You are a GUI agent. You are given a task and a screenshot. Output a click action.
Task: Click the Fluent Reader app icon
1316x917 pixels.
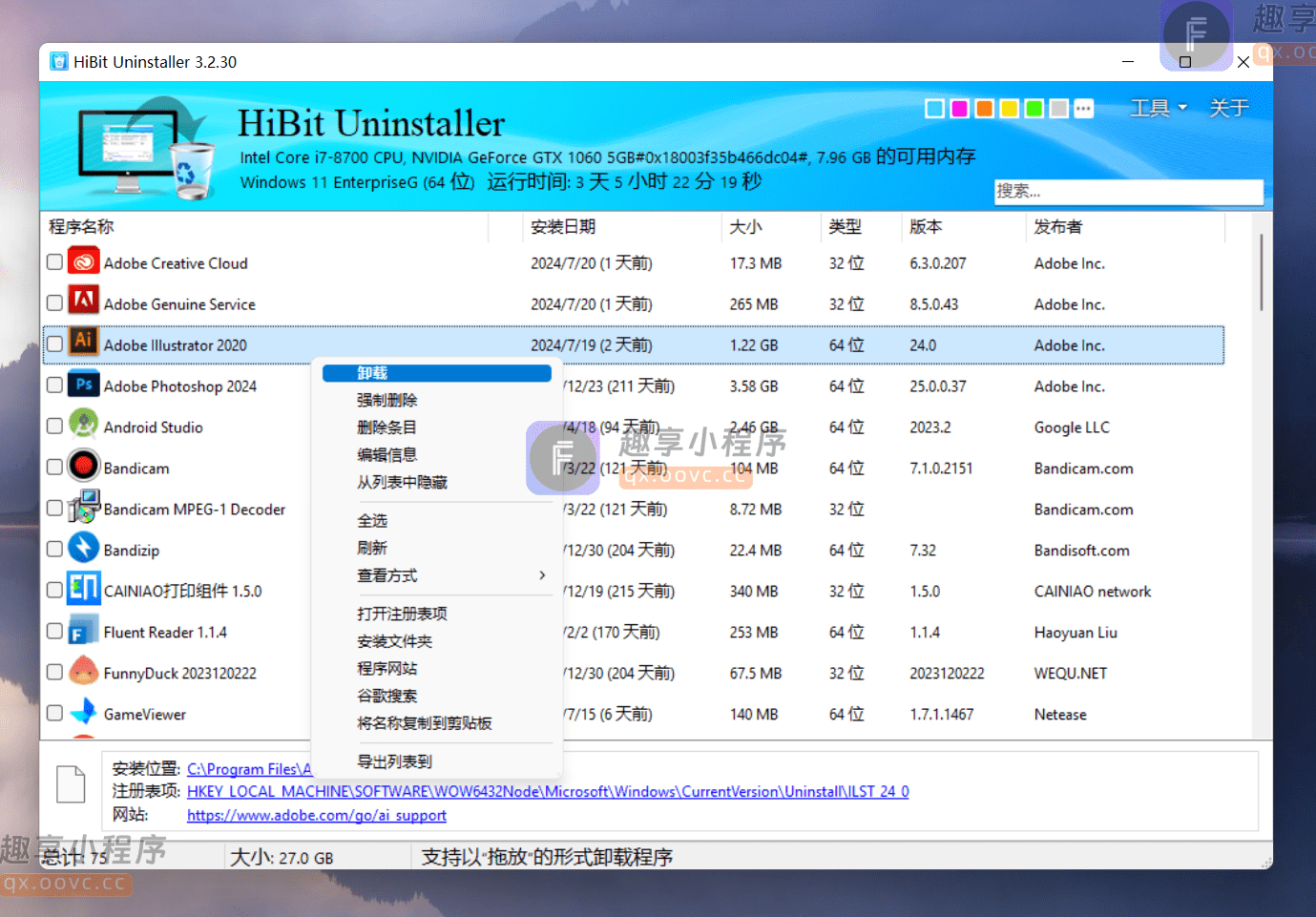pyautogui.click(x=84, y=631)
